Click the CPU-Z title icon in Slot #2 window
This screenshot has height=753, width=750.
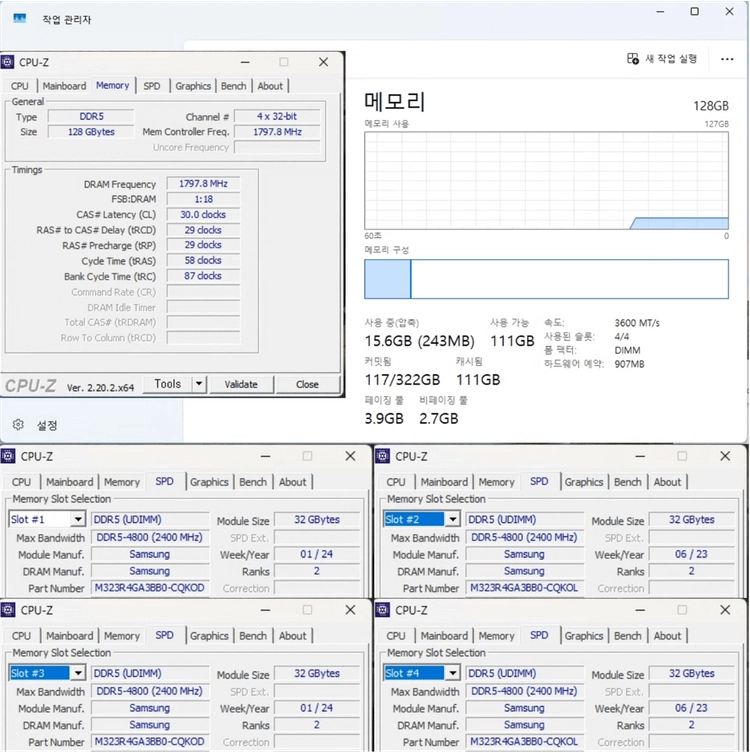(x=383, y=456)
